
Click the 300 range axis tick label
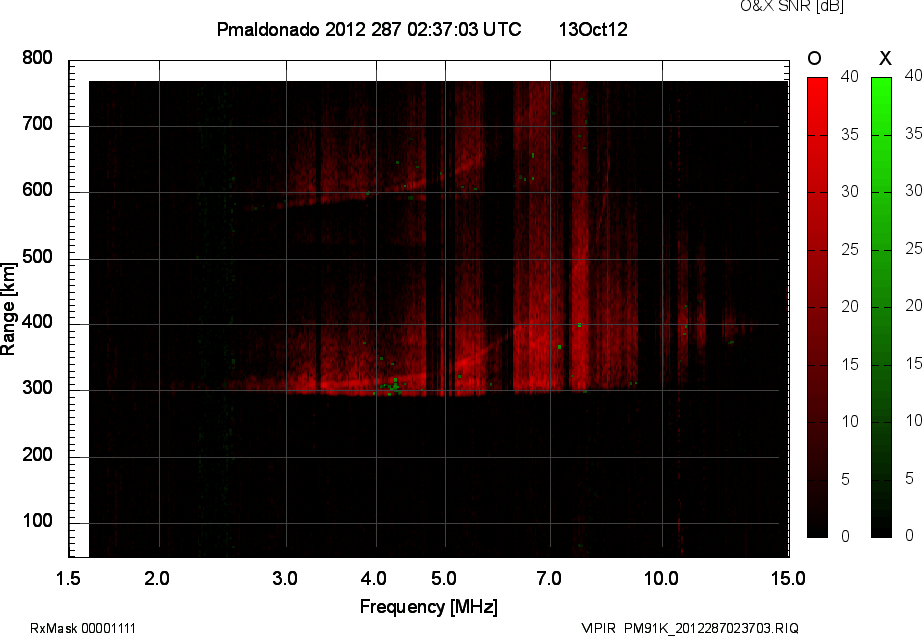click(x=37, y=388)
